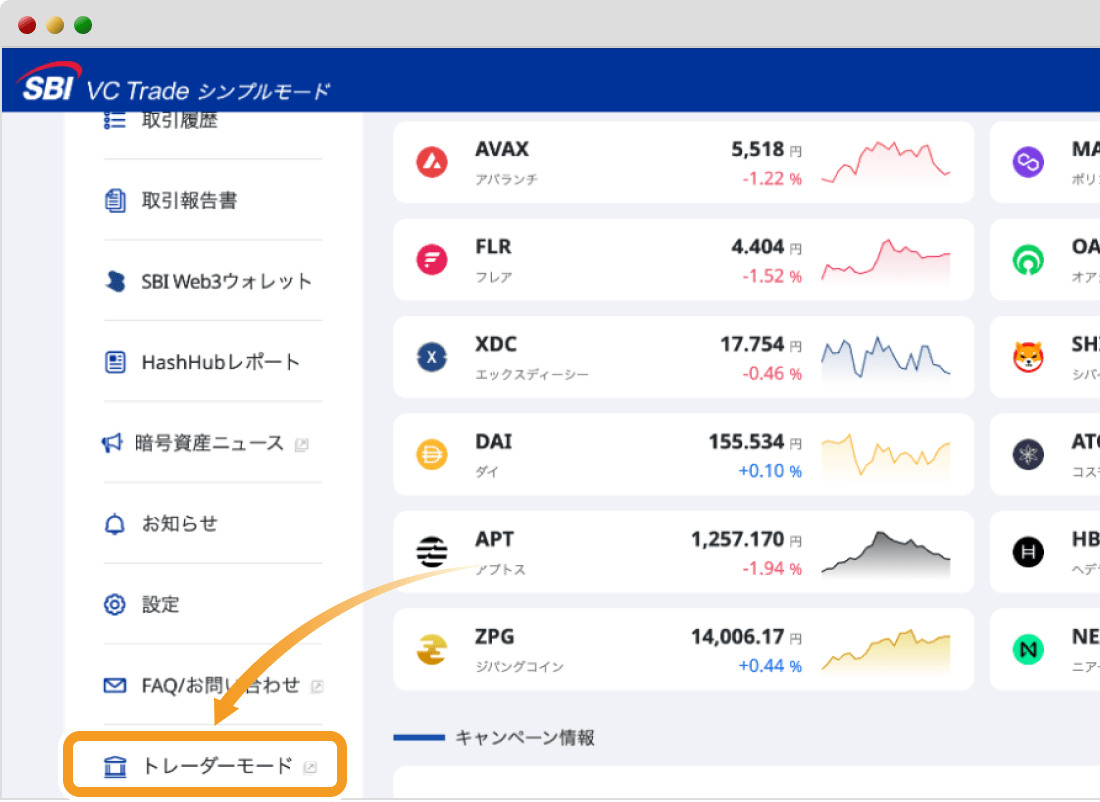
Task: Click the HBAR coin icon
Action: click(x=1028, y=552)
